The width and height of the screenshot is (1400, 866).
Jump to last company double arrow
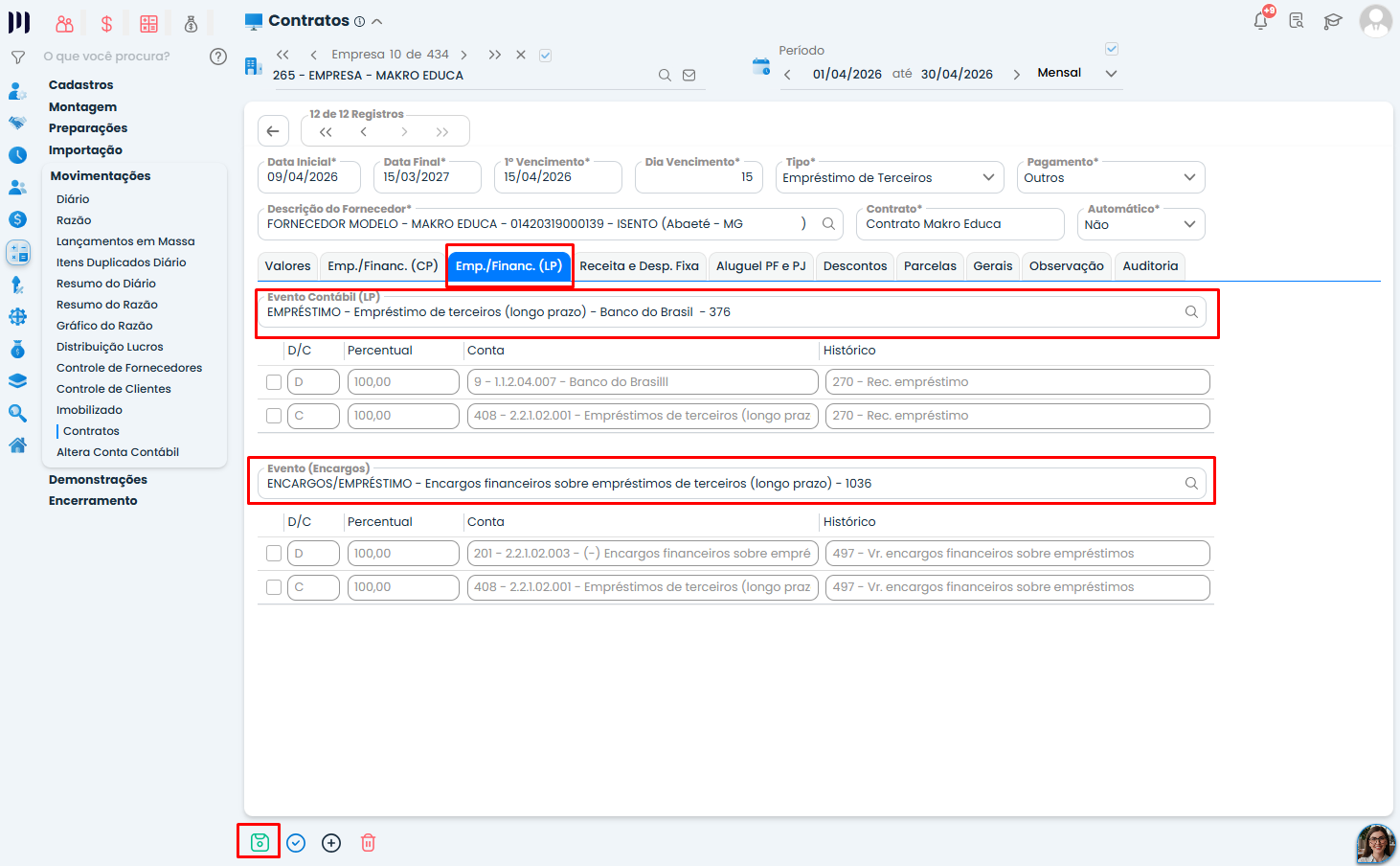tap(495, 55)
